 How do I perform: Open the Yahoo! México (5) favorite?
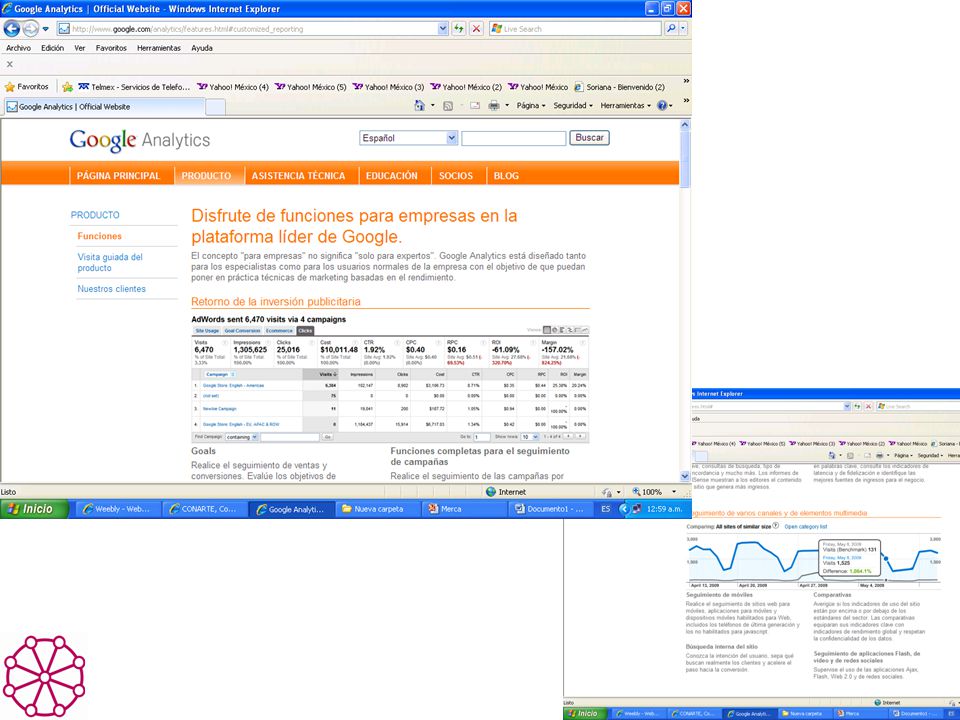tap(310, 87)
